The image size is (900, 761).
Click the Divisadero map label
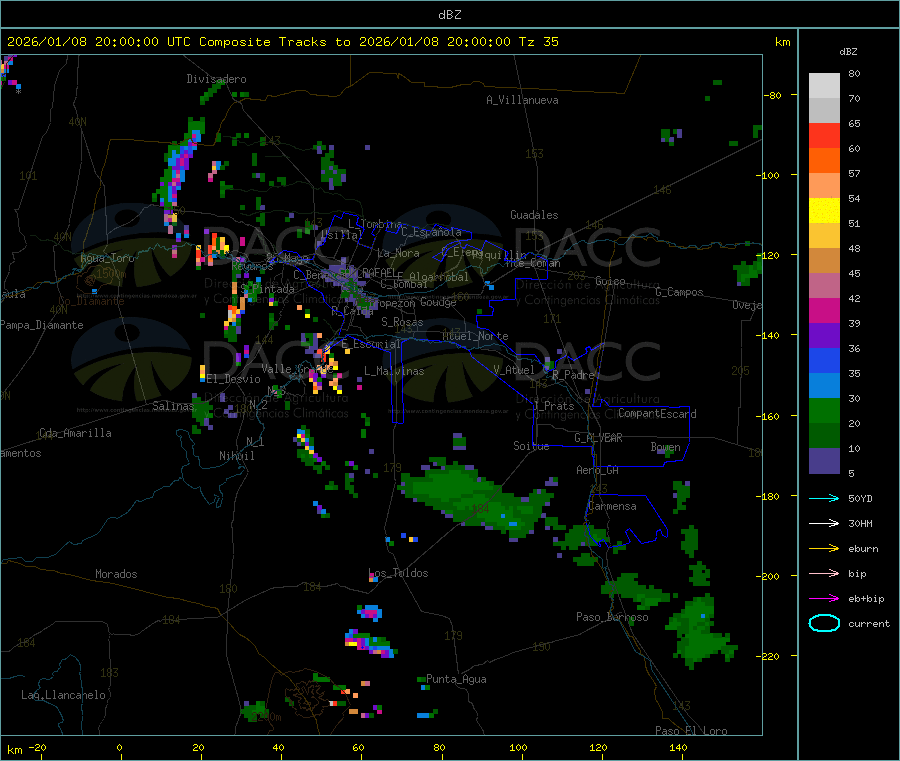[216, 79]
